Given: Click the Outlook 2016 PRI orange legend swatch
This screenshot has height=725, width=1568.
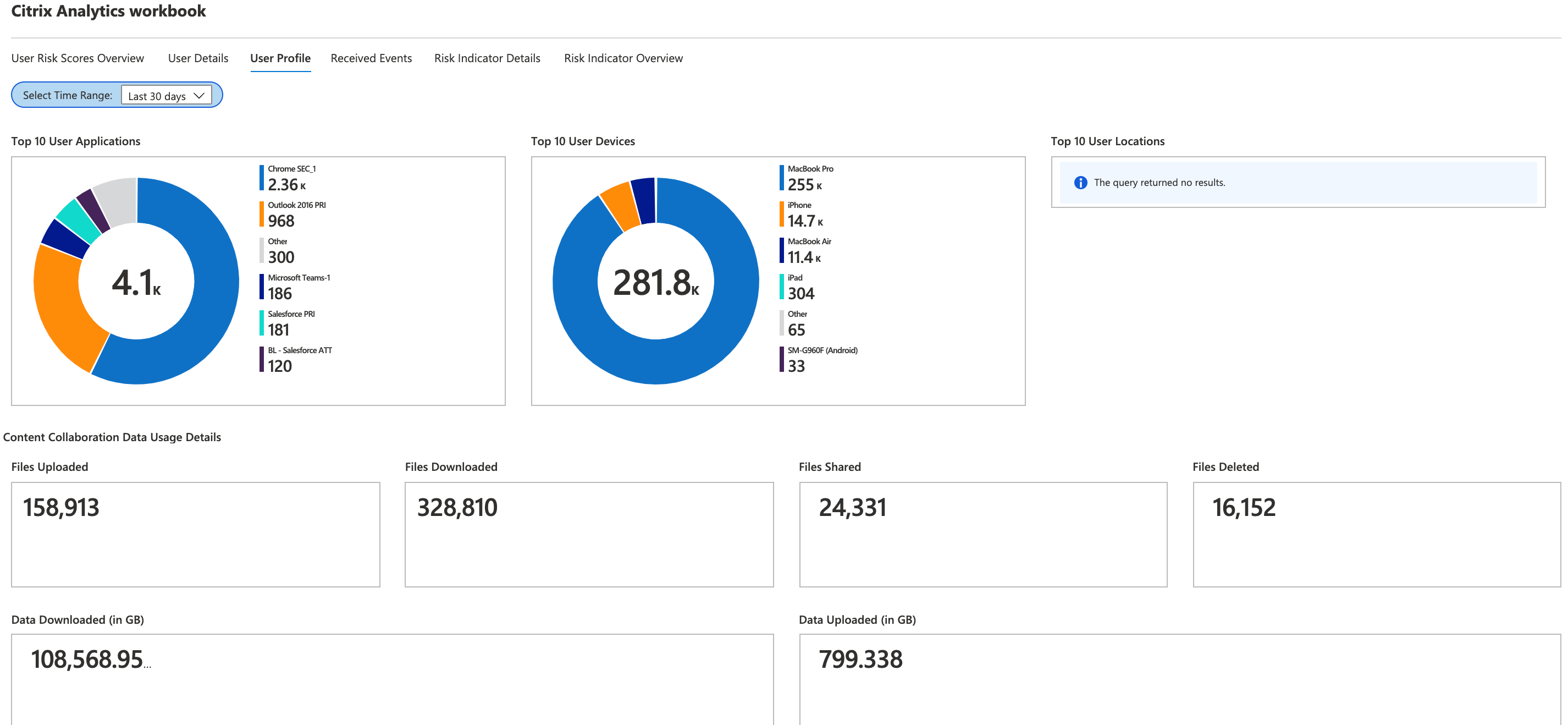Looking at the screenshot, I should point(262,215).
